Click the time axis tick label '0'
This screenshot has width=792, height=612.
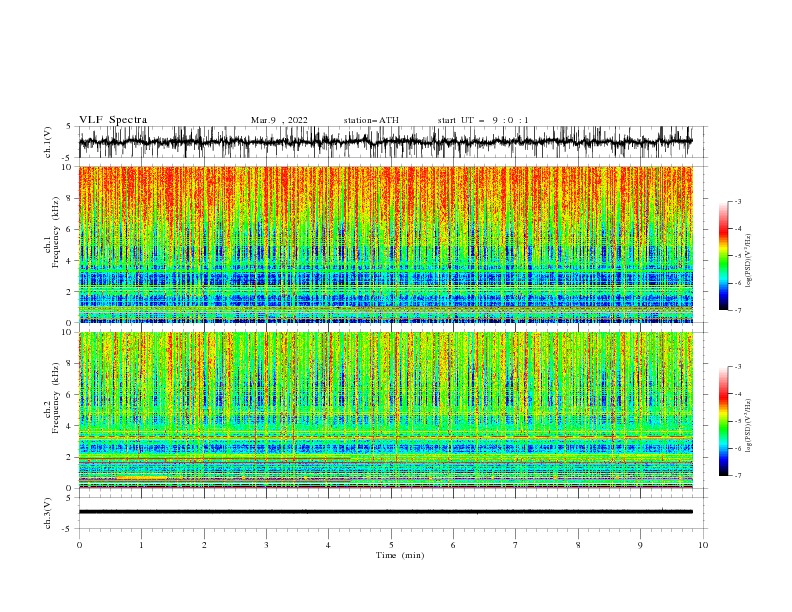(79, 545)
